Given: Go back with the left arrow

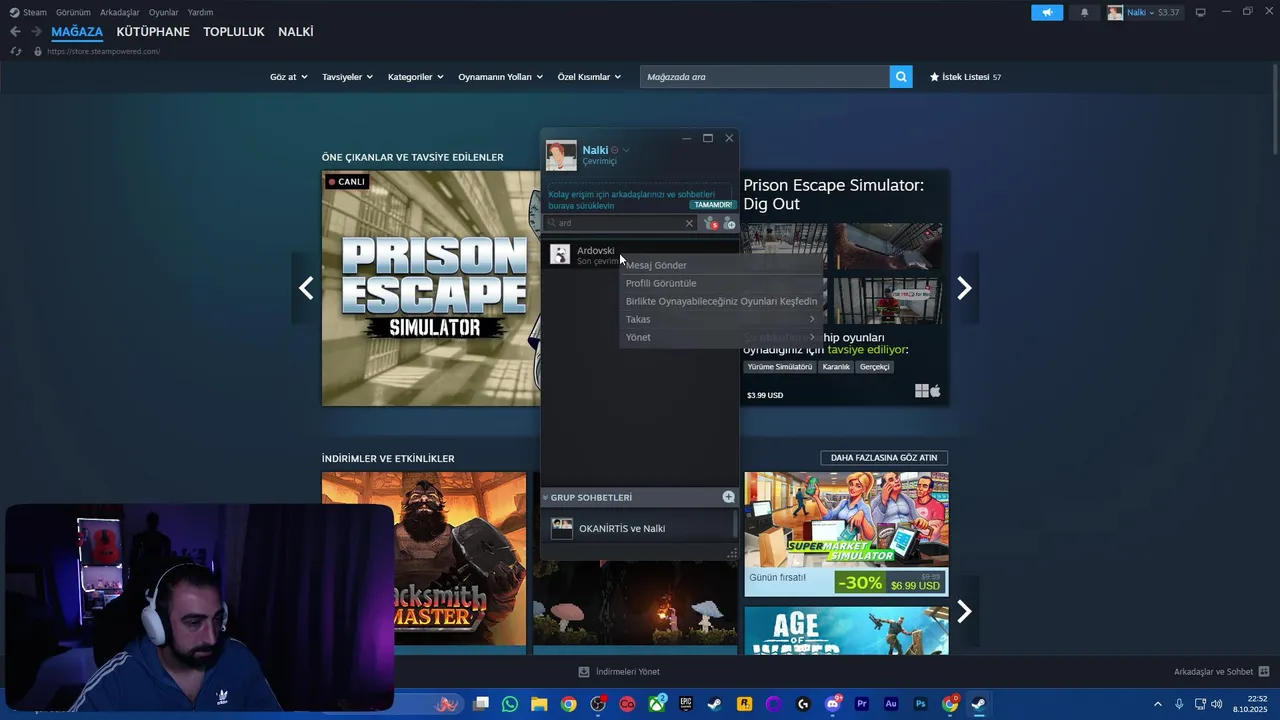Looking at the screenshot, I should 15,32.
